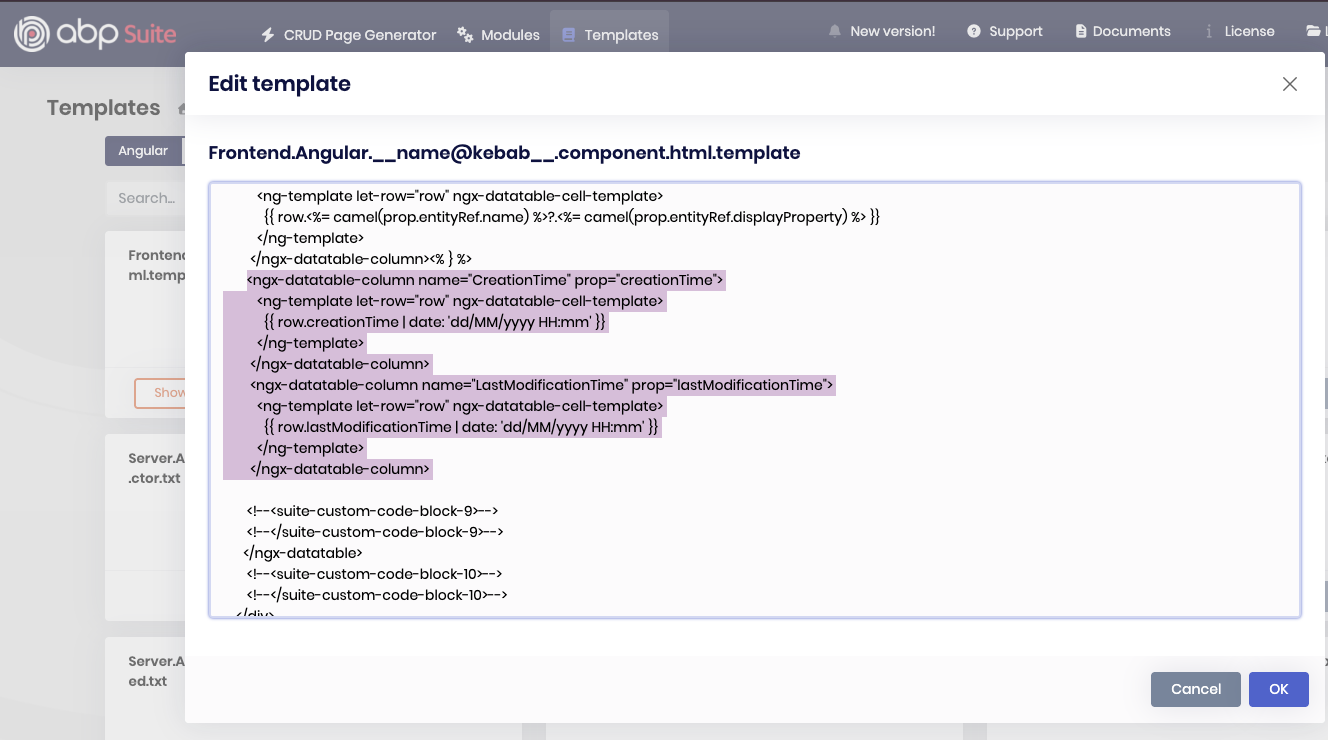
Task: Click the License info icon
Action: click(1208, 32)
